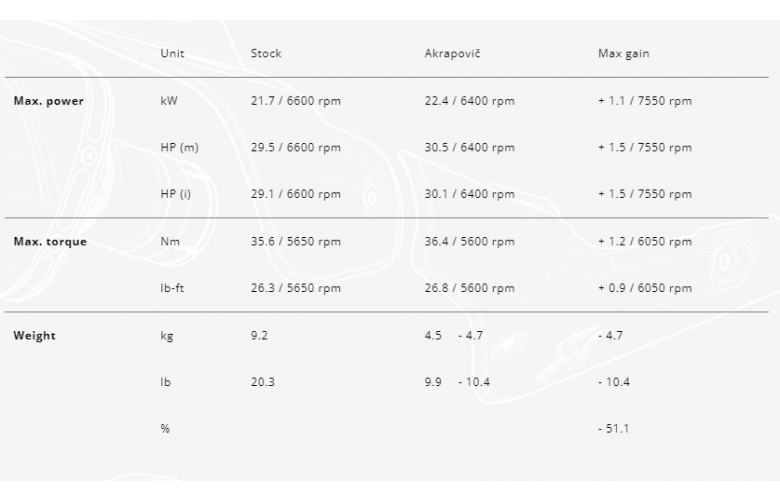
Task: Select the - 10.4 max gain value
Action: tap(613, 382)
